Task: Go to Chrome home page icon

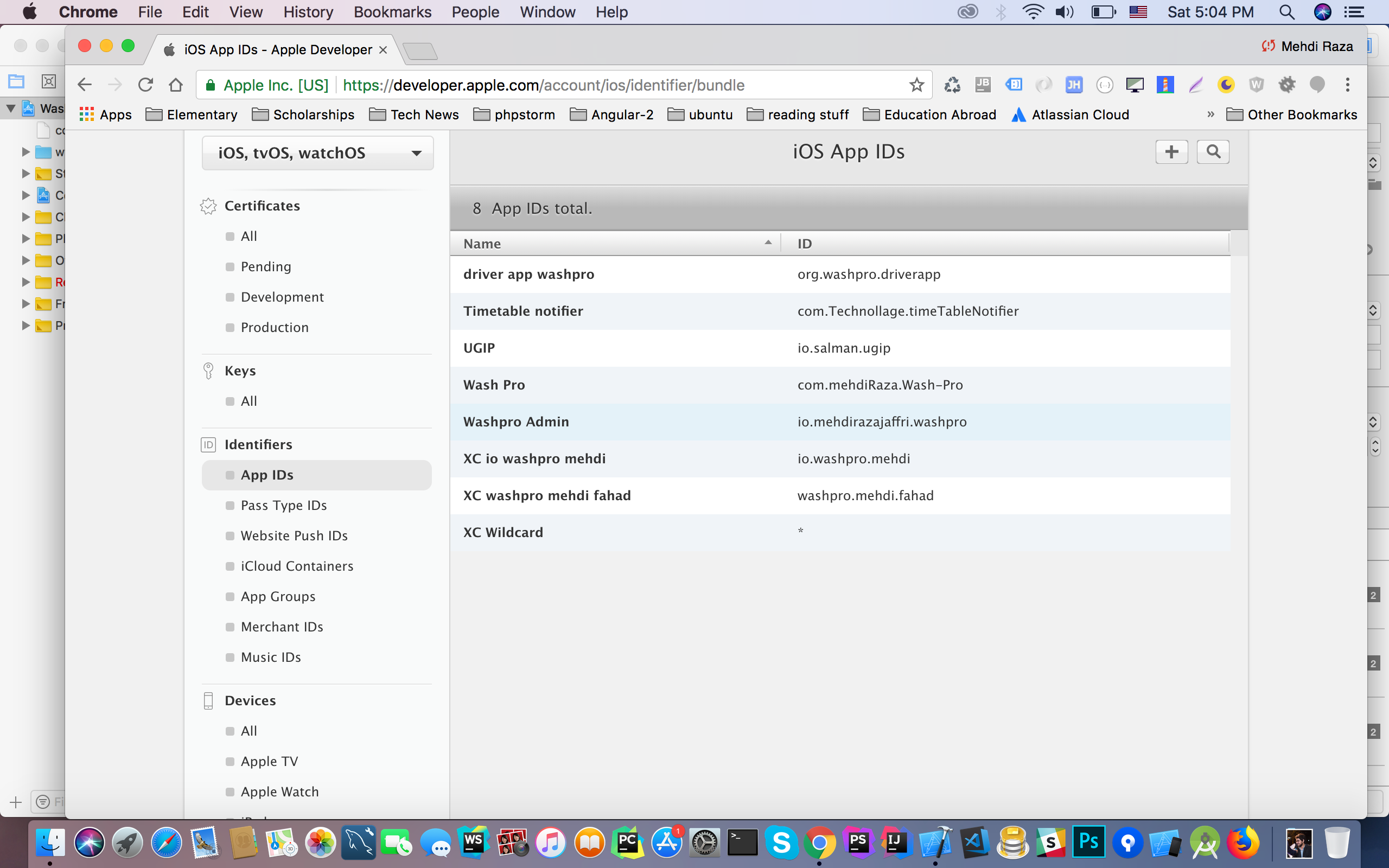Action: click(176, 85)
